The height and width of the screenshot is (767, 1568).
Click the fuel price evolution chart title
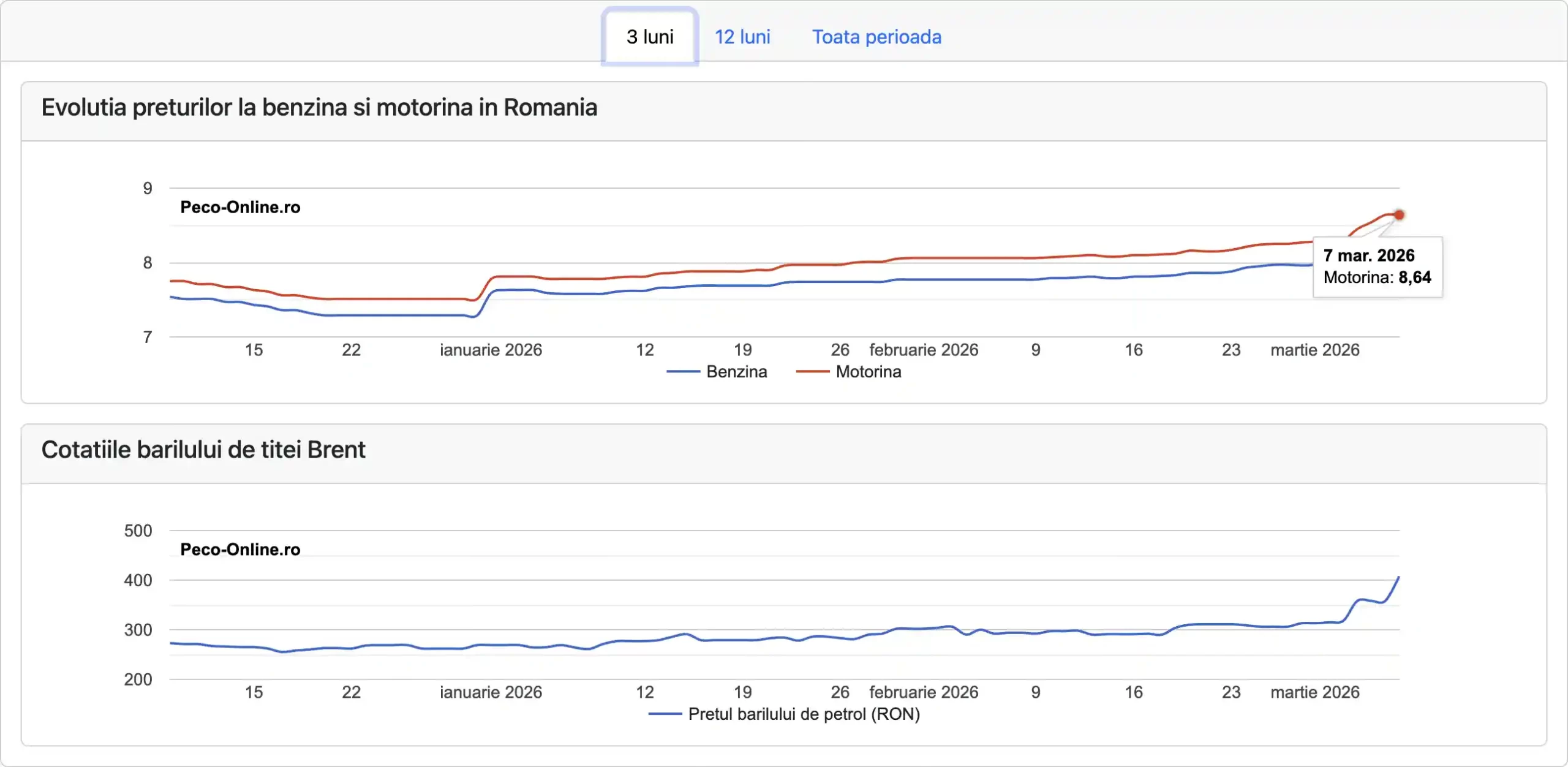[x=319, y=108]
